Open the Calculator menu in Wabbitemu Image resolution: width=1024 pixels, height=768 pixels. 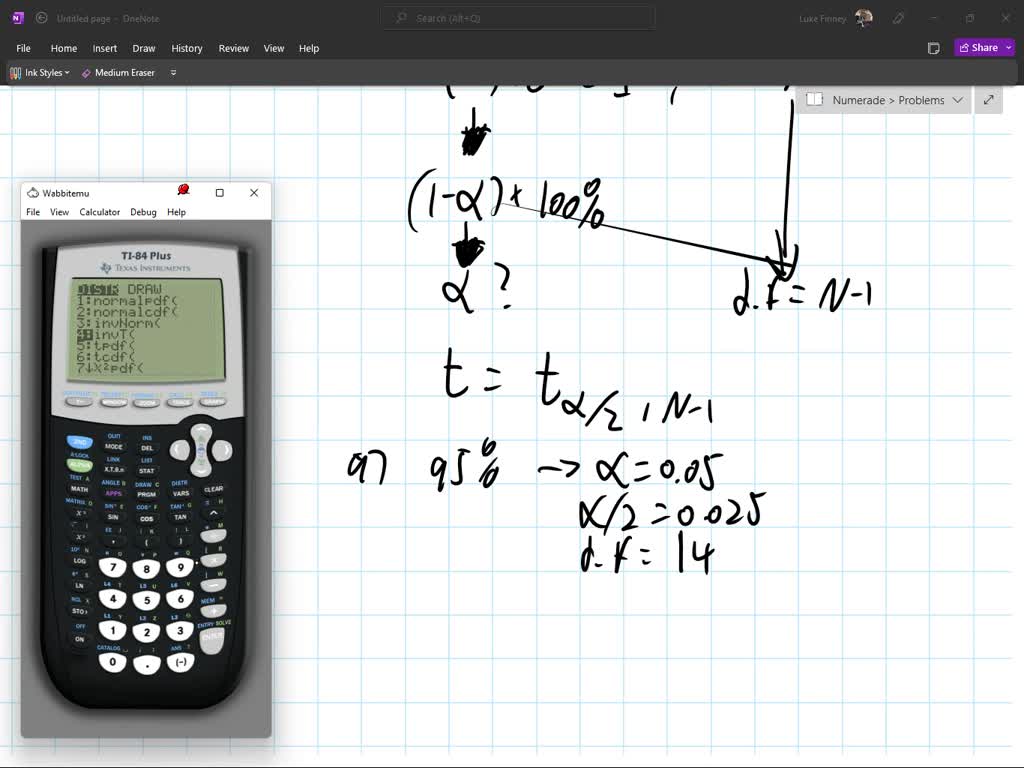[x=100, y=212]
